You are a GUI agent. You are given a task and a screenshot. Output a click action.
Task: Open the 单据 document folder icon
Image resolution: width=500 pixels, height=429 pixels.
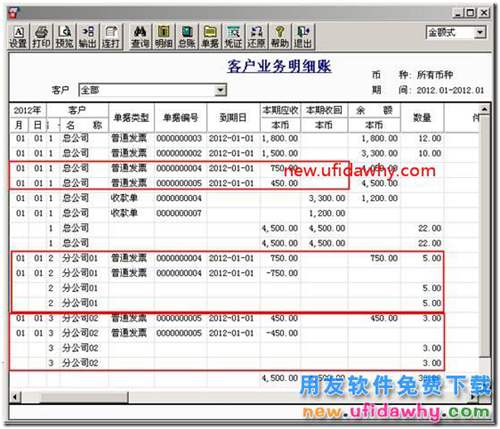210,37
